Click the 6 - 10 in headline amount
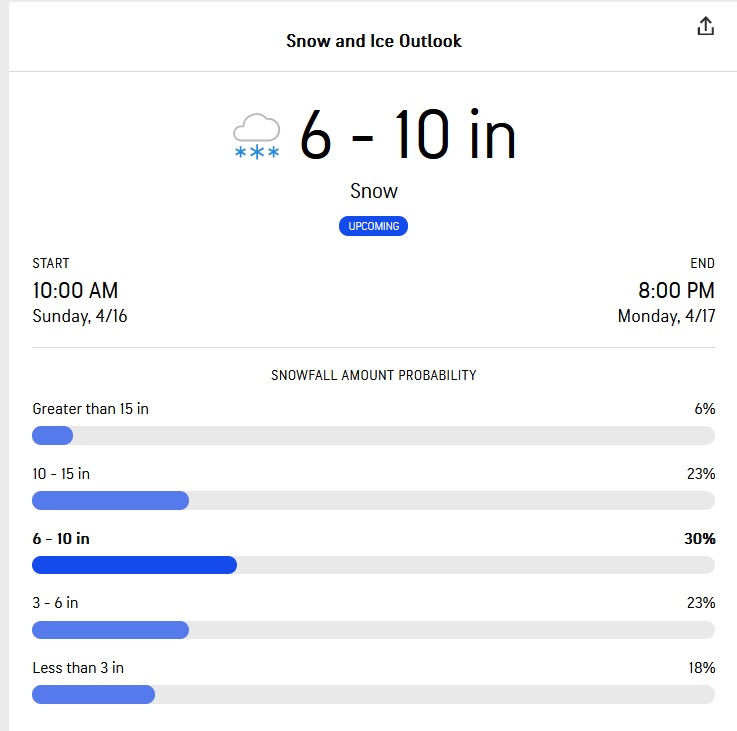Viewport: 737px width, 731px height. pos(408,135)
